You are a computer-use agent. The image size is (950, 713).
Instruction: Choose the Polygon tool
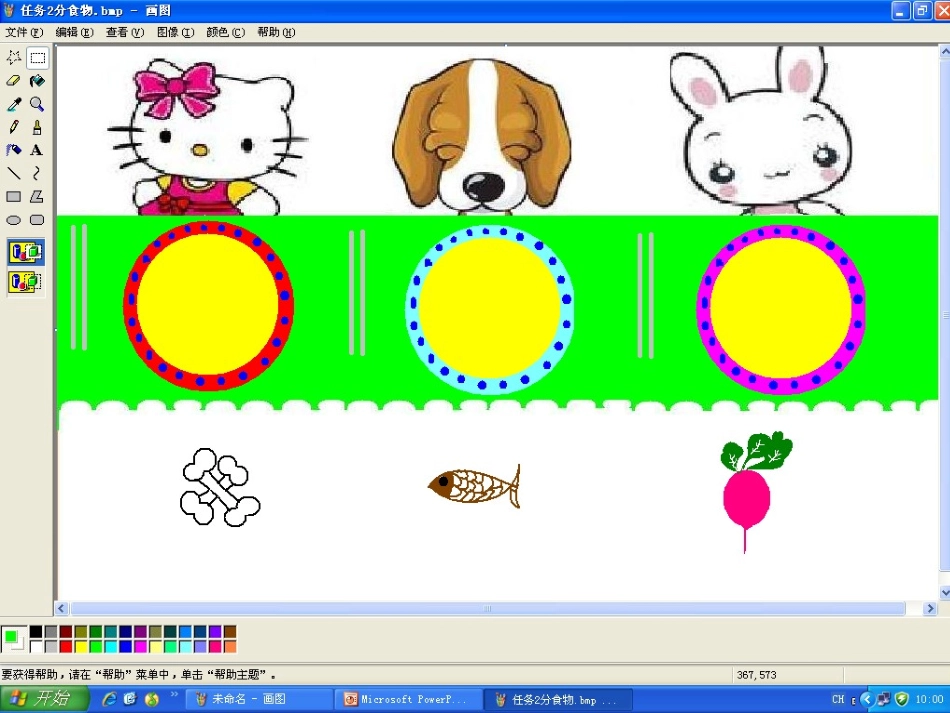click(38, 196)
